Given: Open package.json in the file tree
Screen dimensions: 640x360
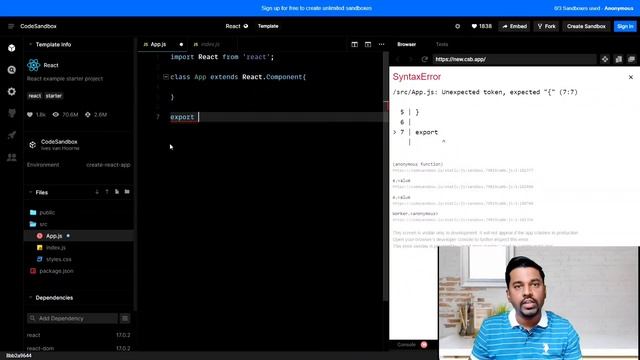Looking at the screenshot, I should pos(79,271).
